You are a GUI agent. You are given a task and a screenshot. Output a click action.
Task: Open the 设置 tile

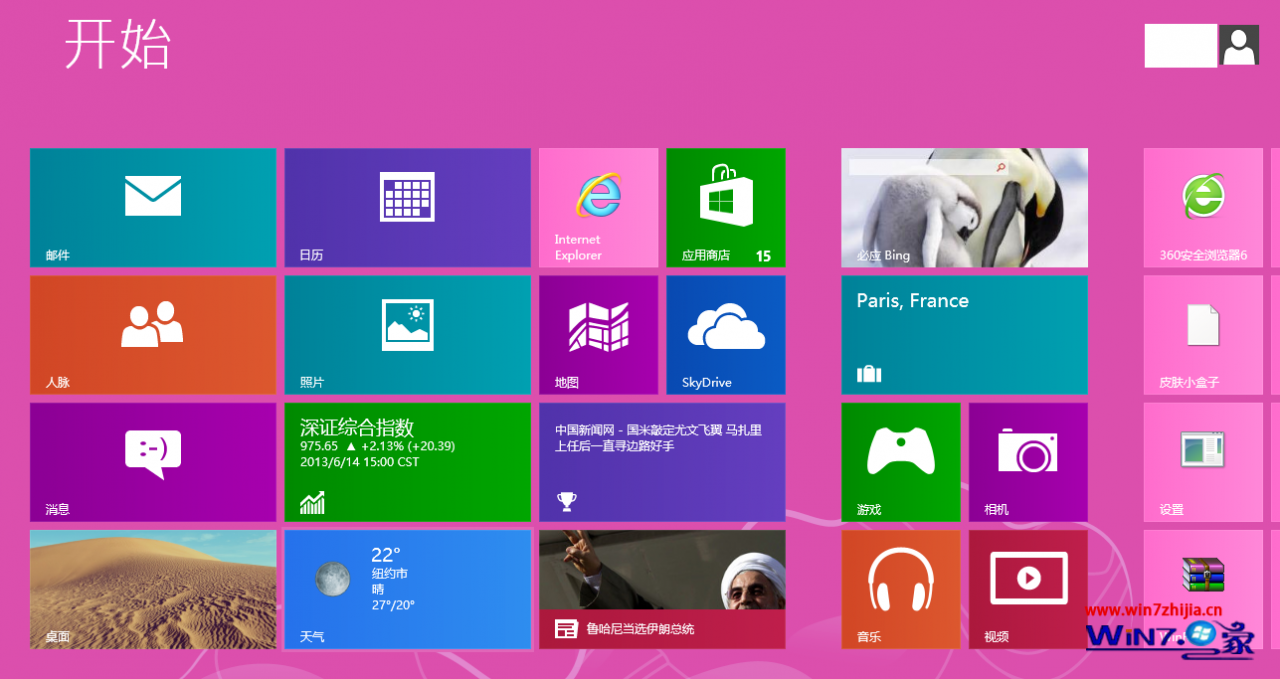click(1203, 462)
